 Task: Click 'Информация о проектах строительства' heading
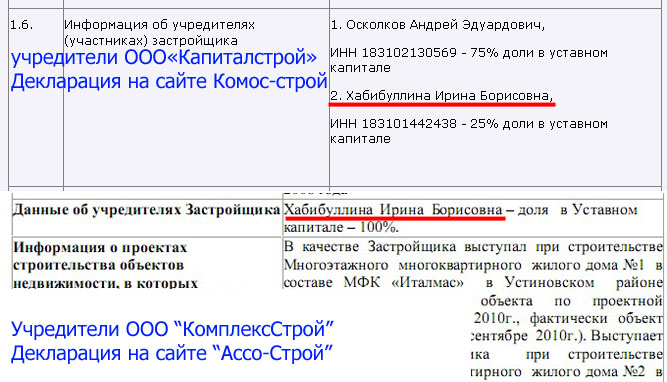pos(100,256)
